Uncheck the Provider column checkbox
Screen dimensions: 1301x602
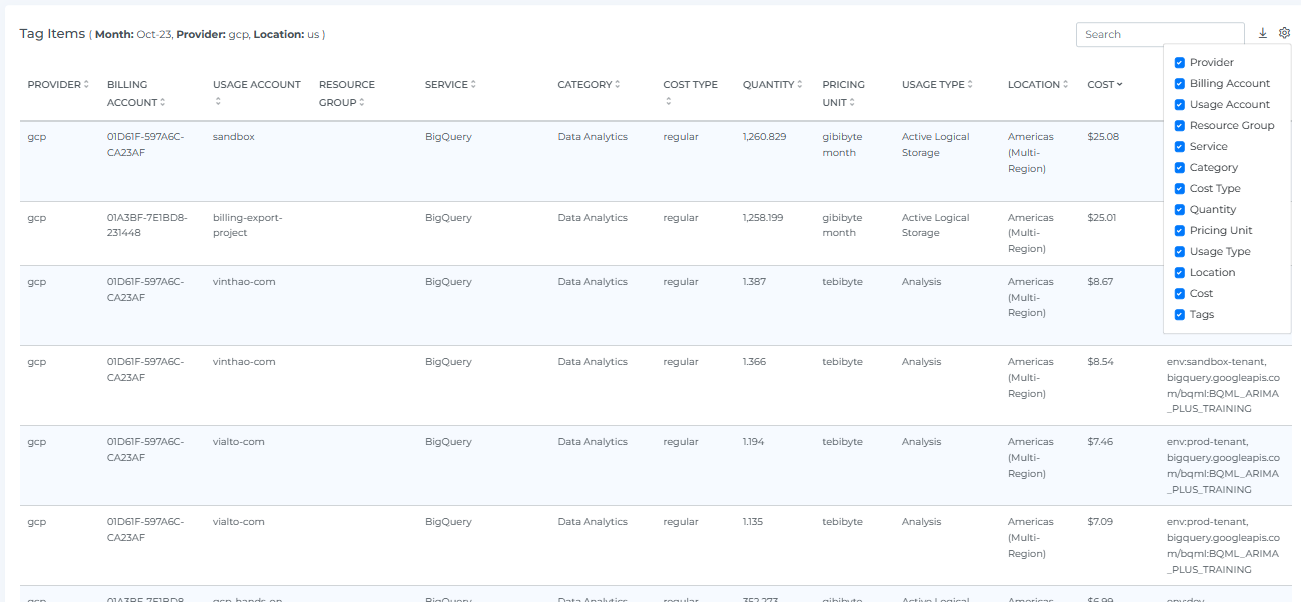[x=1180, y=62]
